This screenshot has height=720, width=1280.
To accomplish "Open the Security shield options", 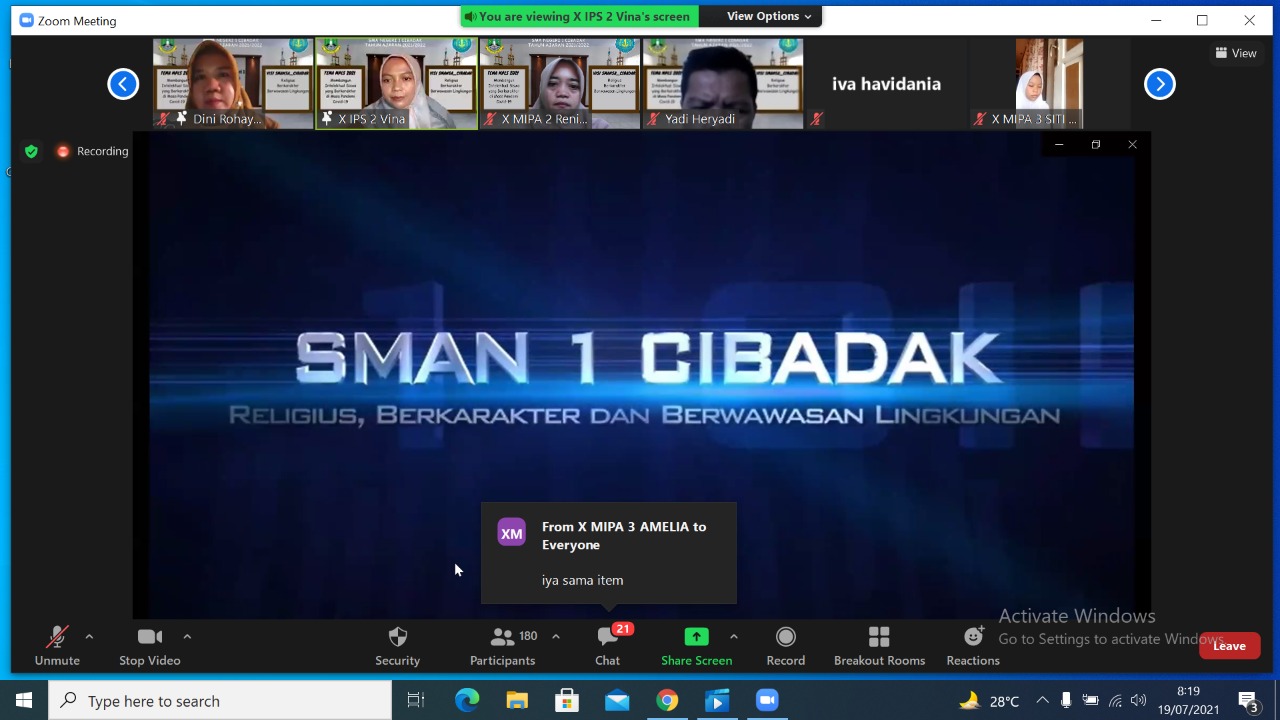I will click(x=397, y=646).
